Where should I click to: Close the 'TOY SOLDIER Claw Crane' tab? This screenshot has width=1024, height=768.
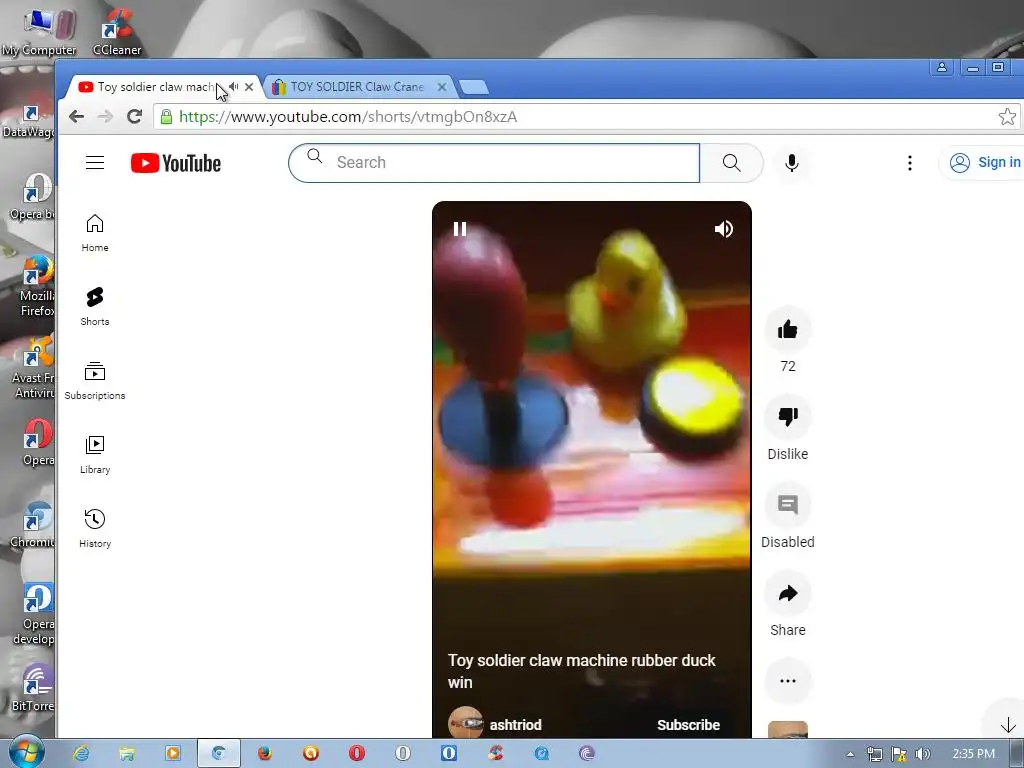coord(442,87)
